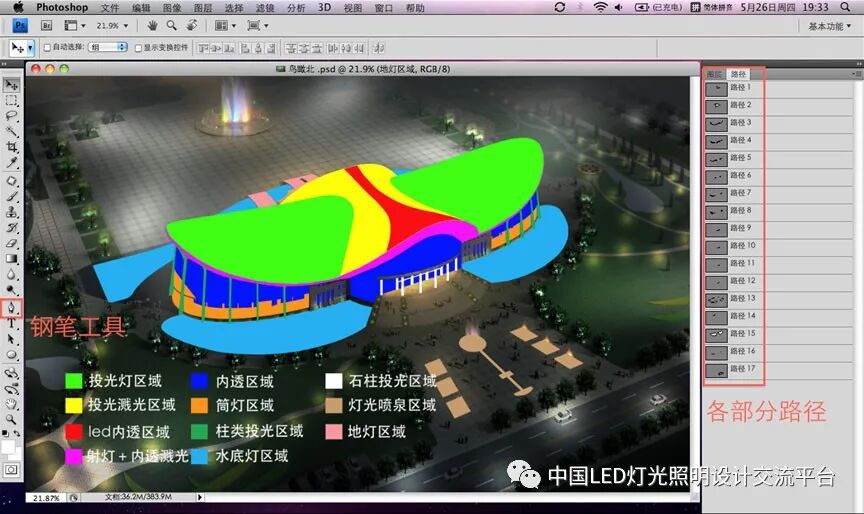Click the foreground color swatch
The height and width of the screenshot is (514, 864).
[8, 446]
